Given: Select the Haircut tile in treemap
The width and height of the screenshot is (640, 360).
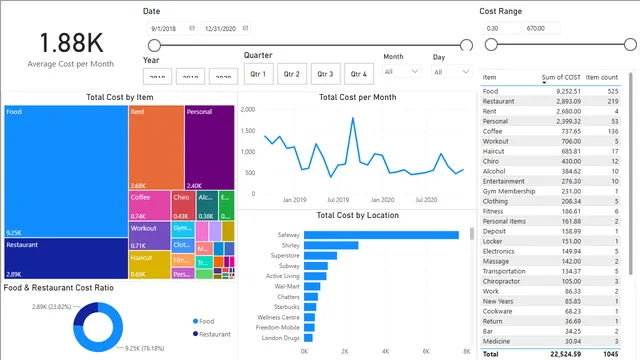Looking at the screenshot, I should (149, 264).
